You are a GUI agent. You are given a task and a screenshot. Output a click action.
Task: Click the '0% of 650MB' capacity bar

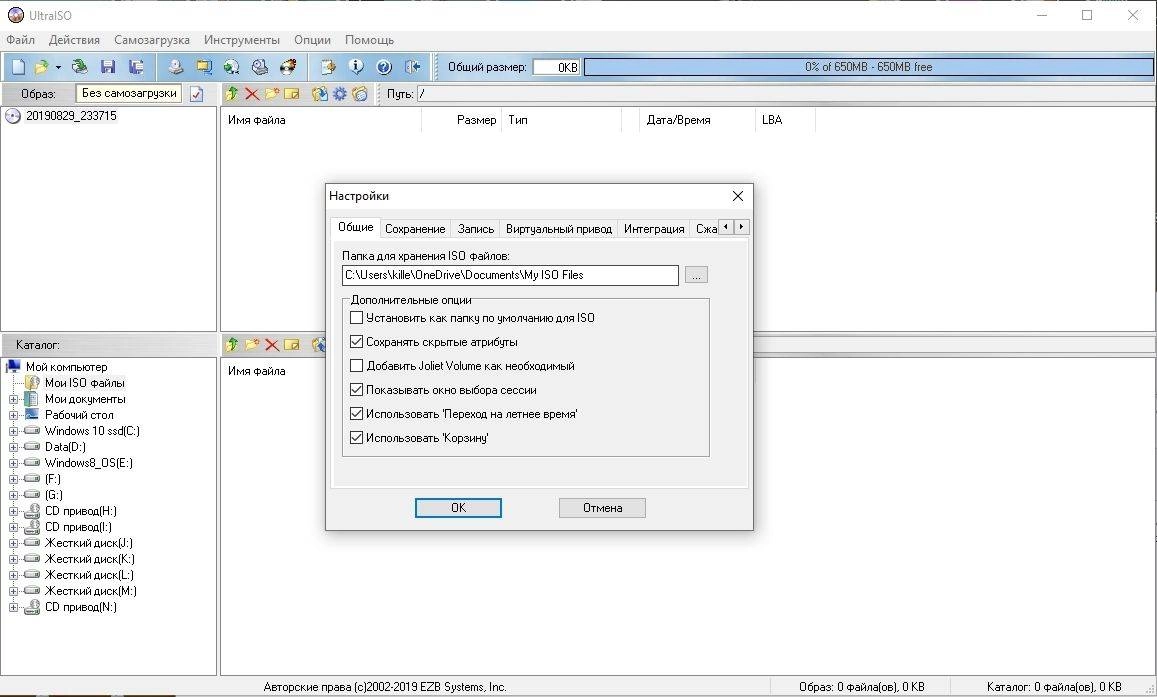coord(868,67)
